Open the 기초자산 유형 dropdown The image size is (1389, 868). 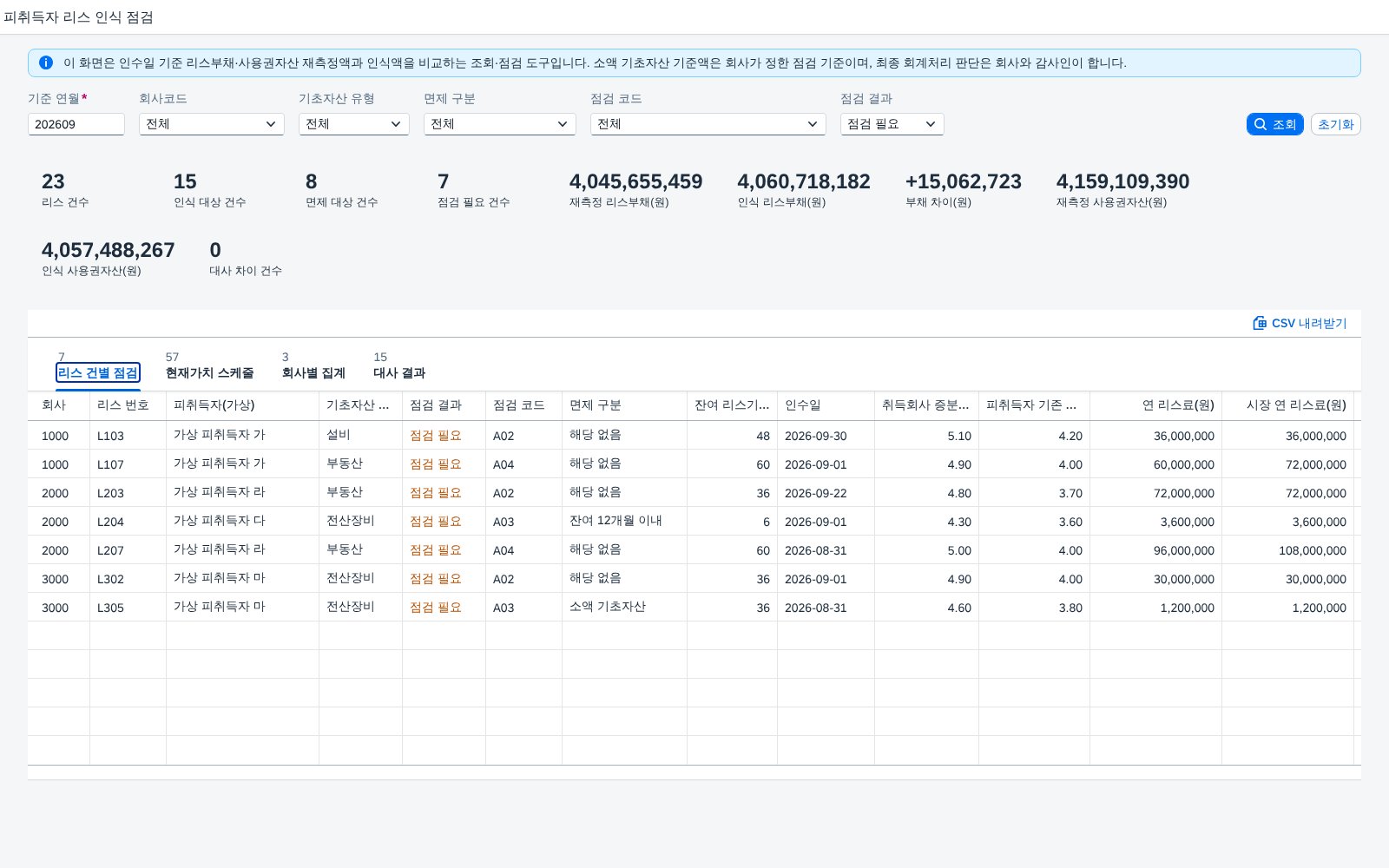coord(354,124)
